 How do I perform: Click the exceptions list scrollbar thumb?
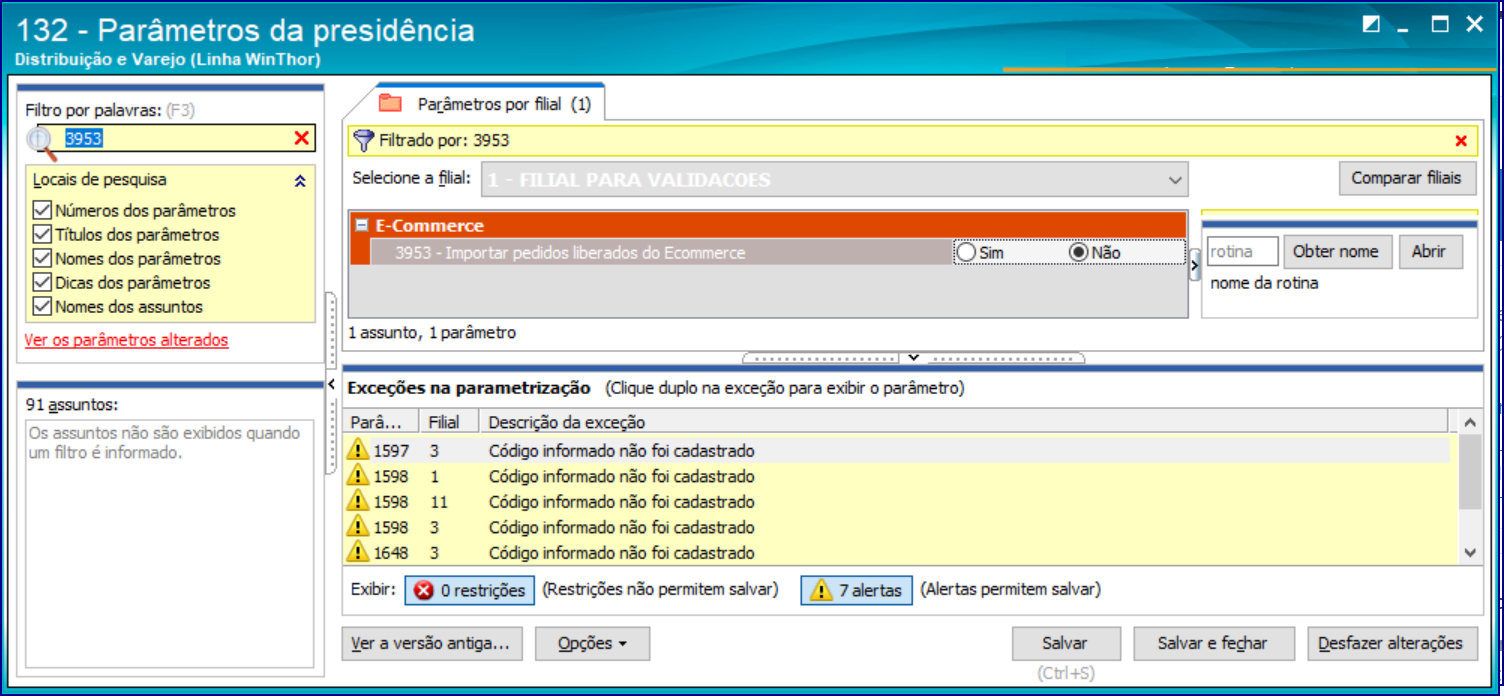click(x=1468, y=472)
